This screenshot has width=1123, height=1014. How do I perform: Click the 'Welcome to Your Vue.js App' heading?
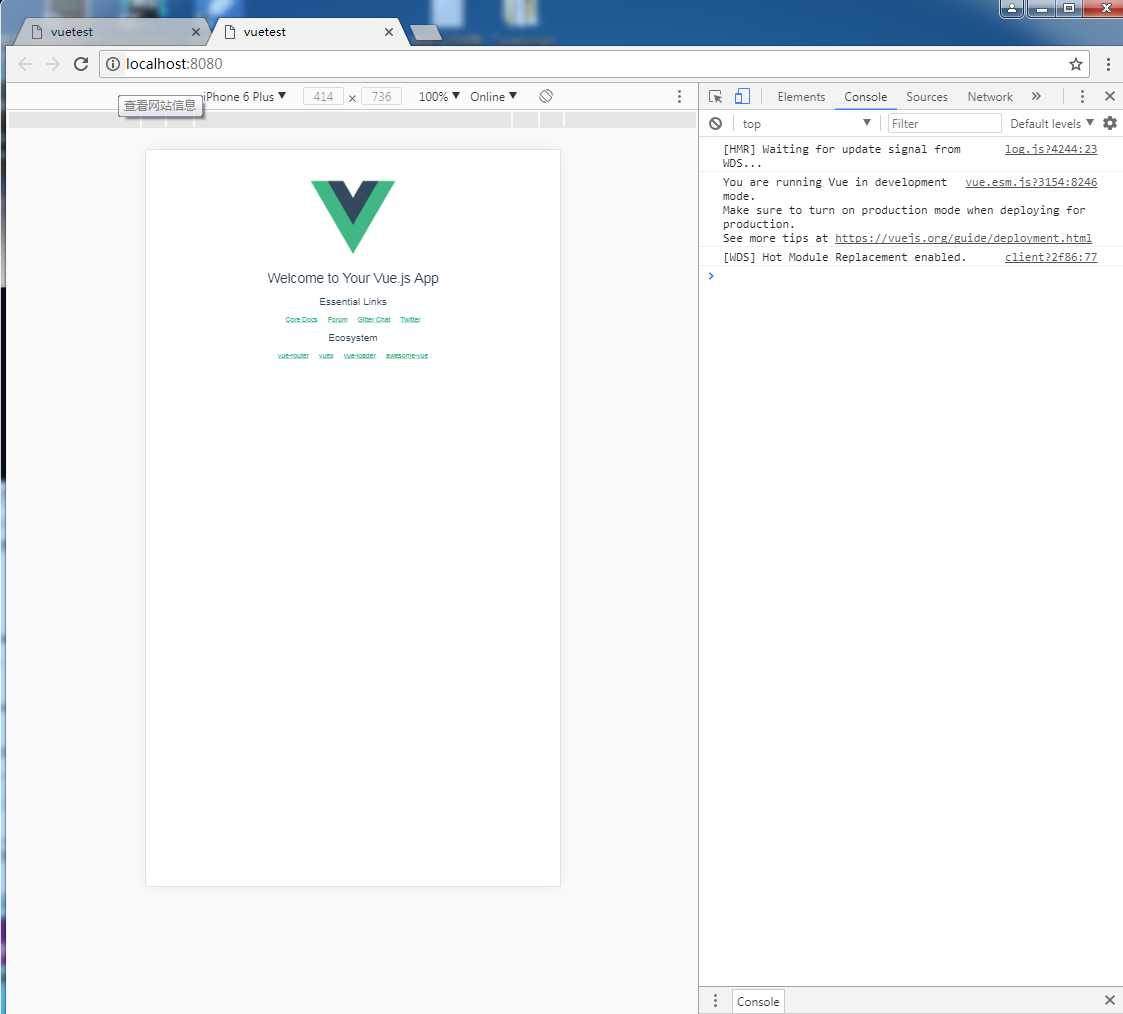click(352, 278)
